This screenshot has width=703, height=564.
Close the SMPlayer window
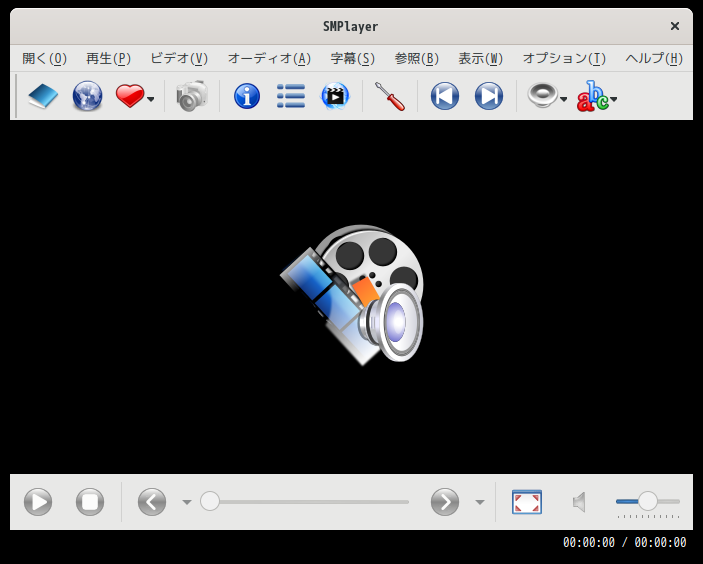675,26
